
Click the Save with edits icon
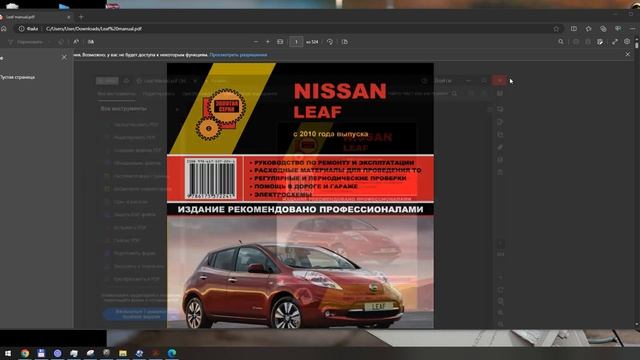pyautogui.click(x=600, y=42)
